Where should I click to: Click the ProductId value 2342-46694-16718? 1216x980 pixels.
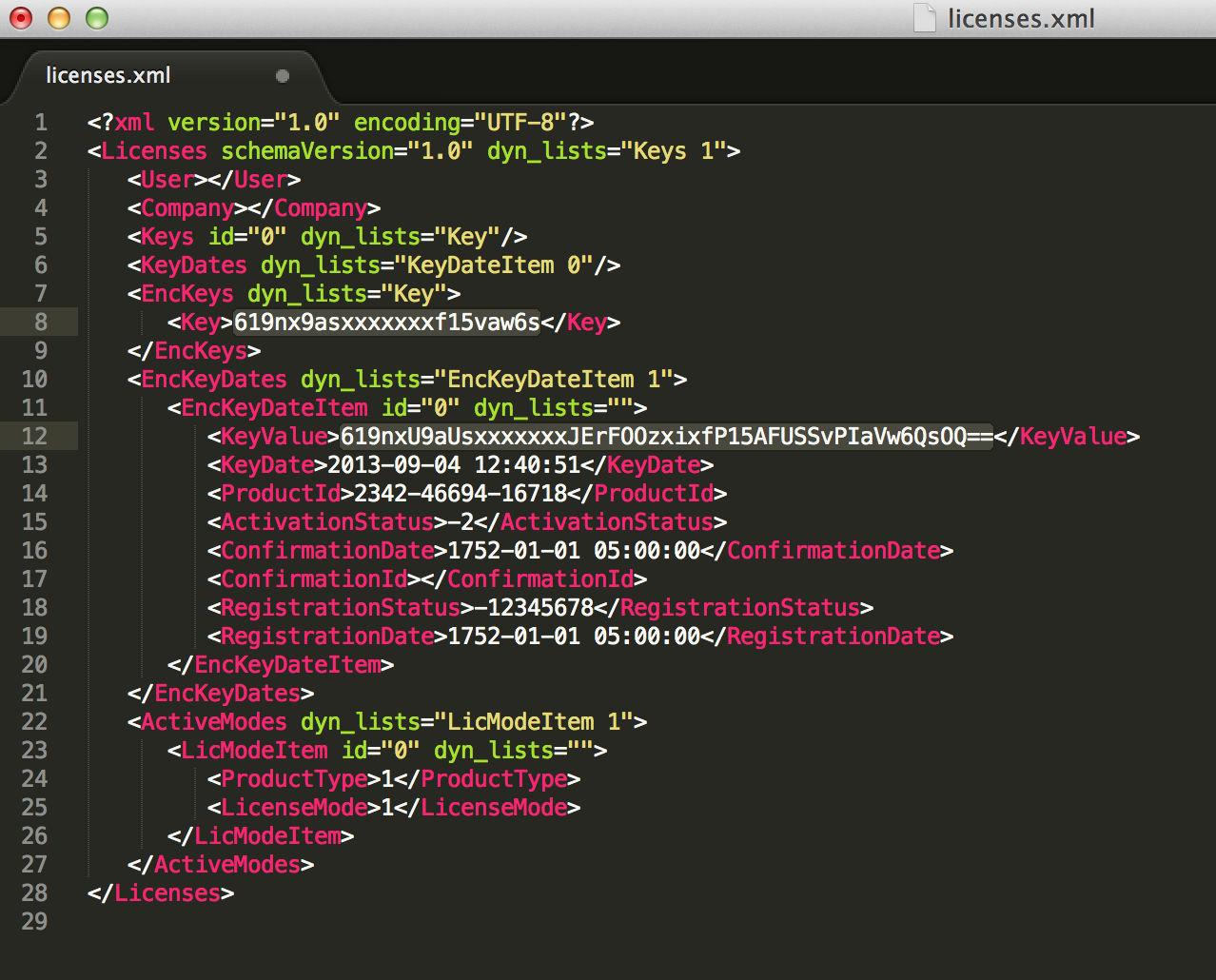click(461, 494)
